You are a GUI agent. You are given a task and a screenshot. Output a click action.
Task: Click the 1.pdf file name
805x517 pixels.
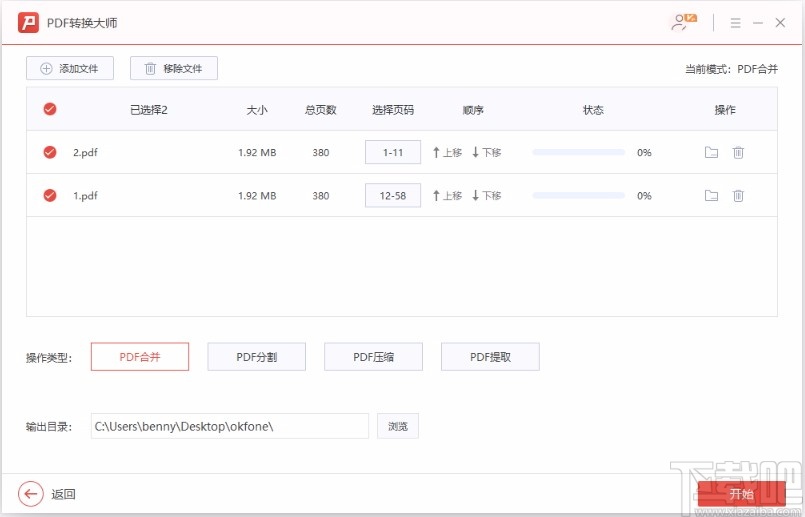(85, 196)
